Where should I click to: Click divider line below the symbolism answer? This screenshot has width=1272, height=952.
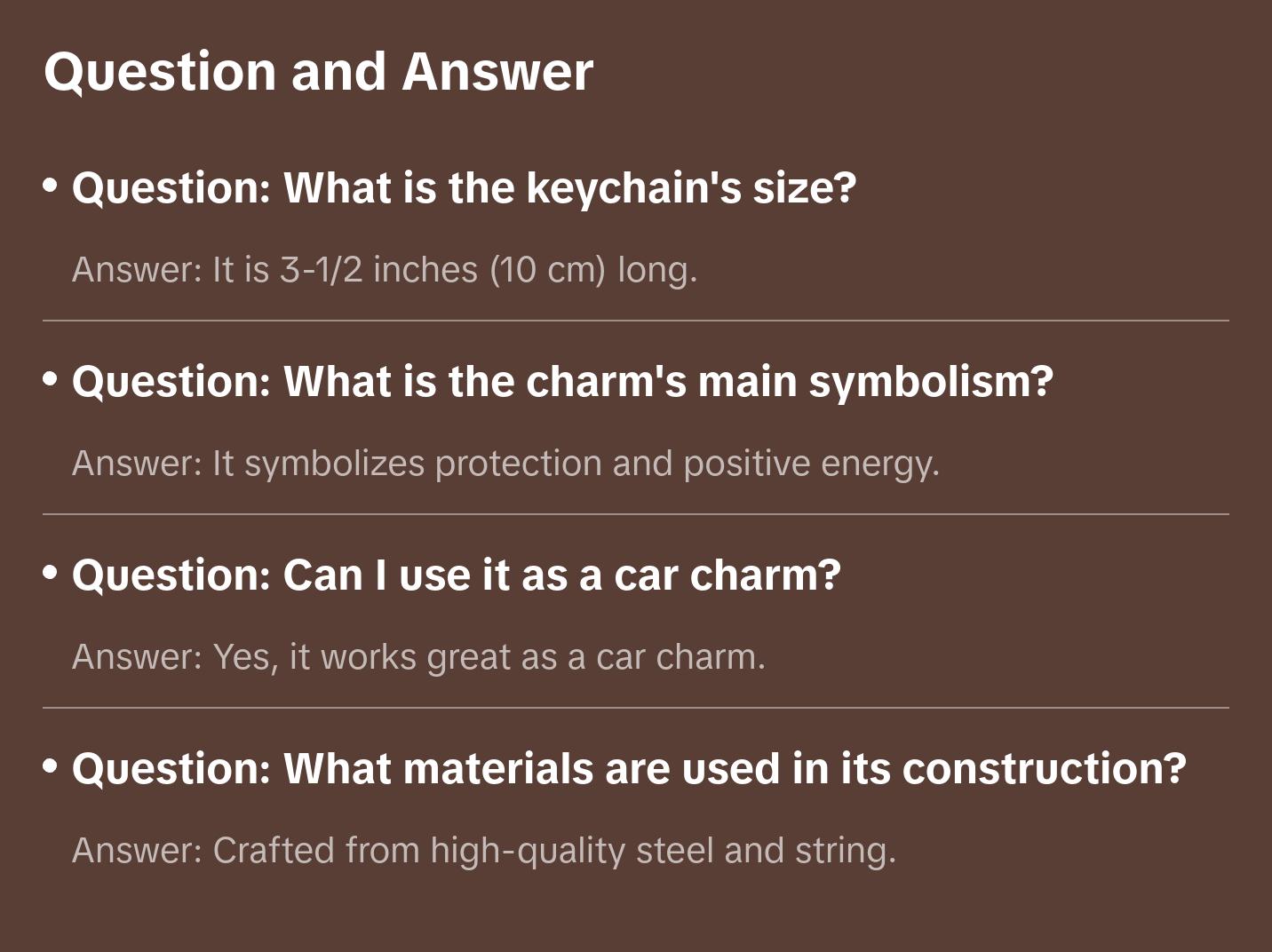[x=635, y=514]
